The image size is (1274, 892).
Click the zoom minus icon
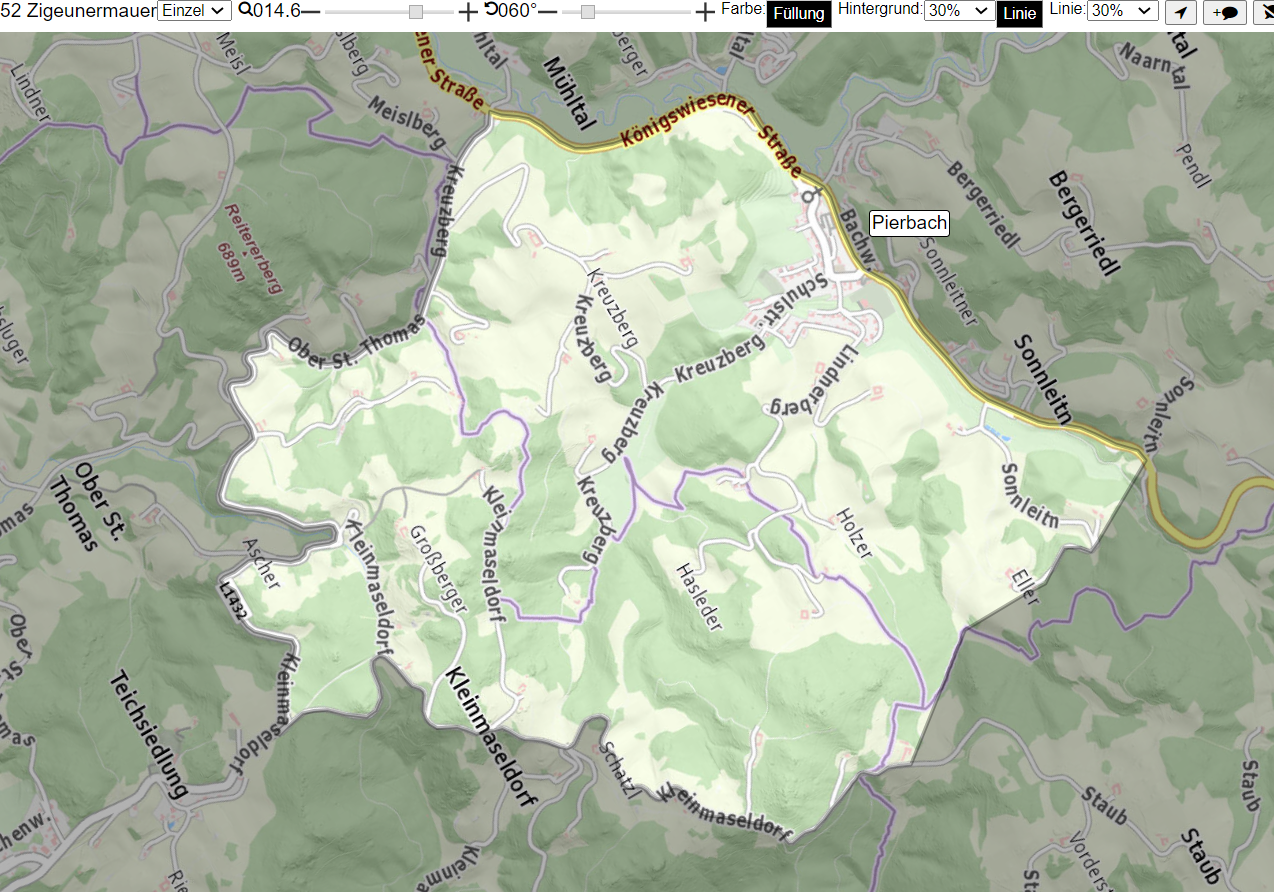click(311, 12)
